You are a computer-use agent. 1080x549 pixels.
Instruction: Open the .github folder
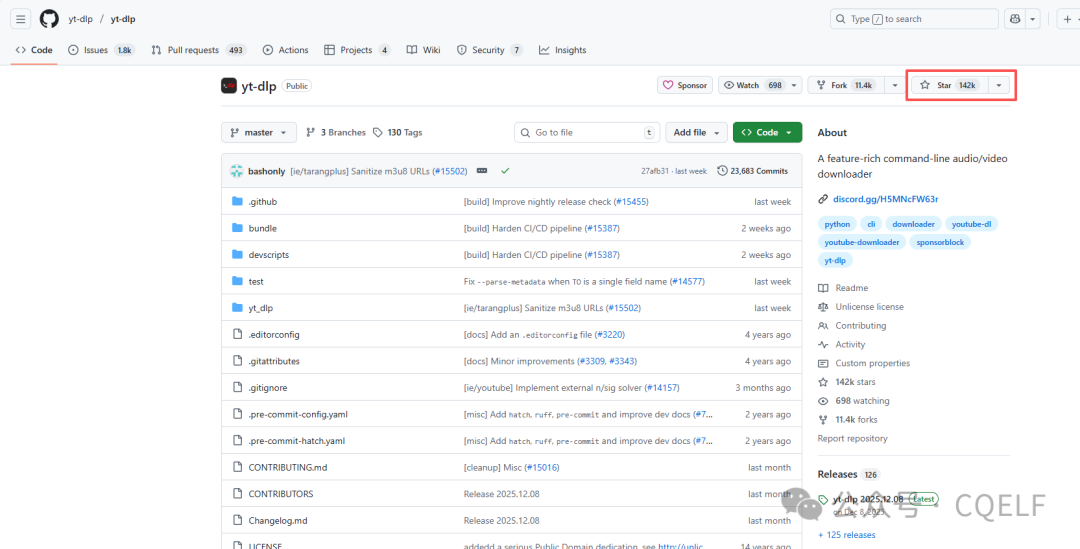[262, 202]
